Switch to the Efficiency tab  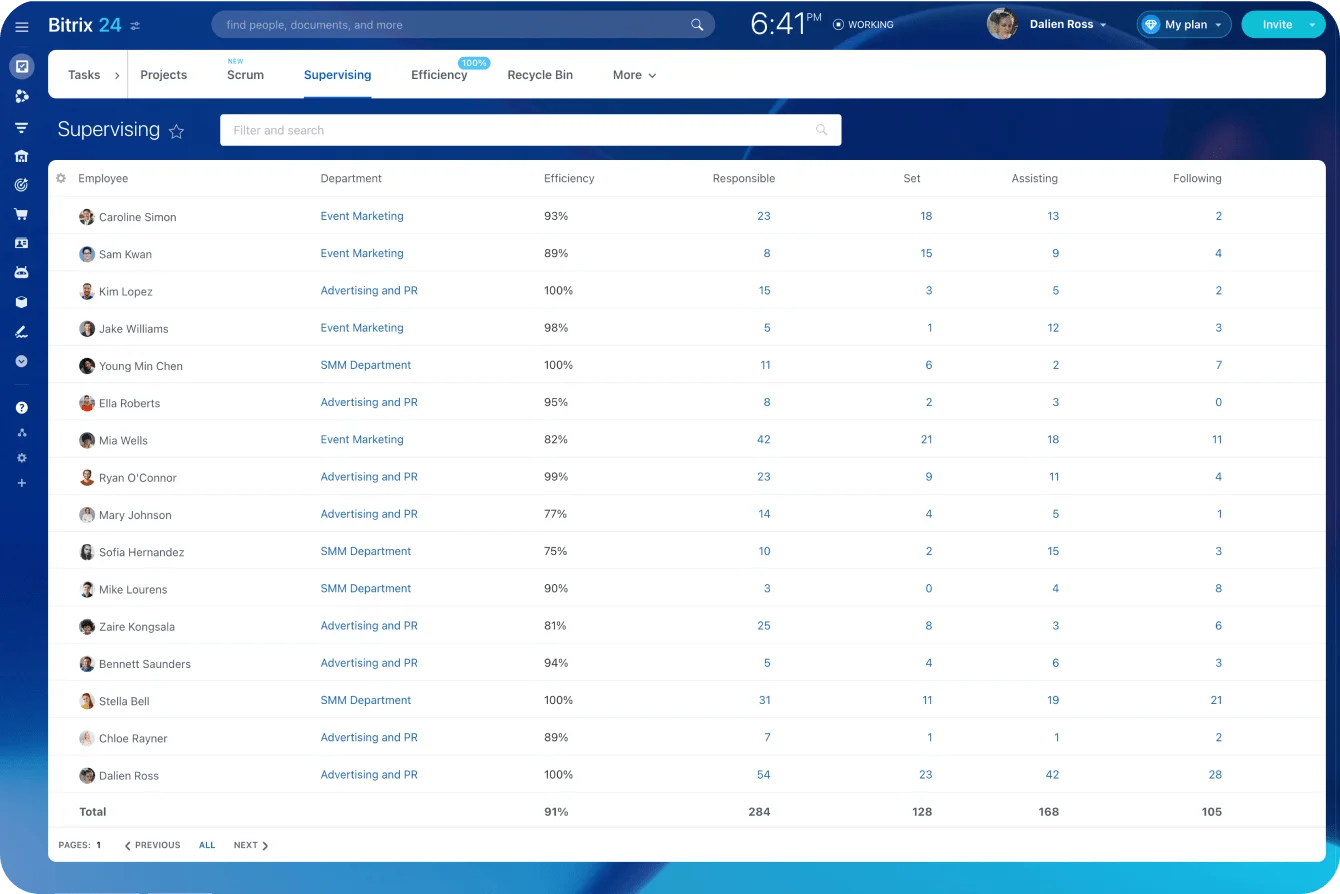point(439,75)
